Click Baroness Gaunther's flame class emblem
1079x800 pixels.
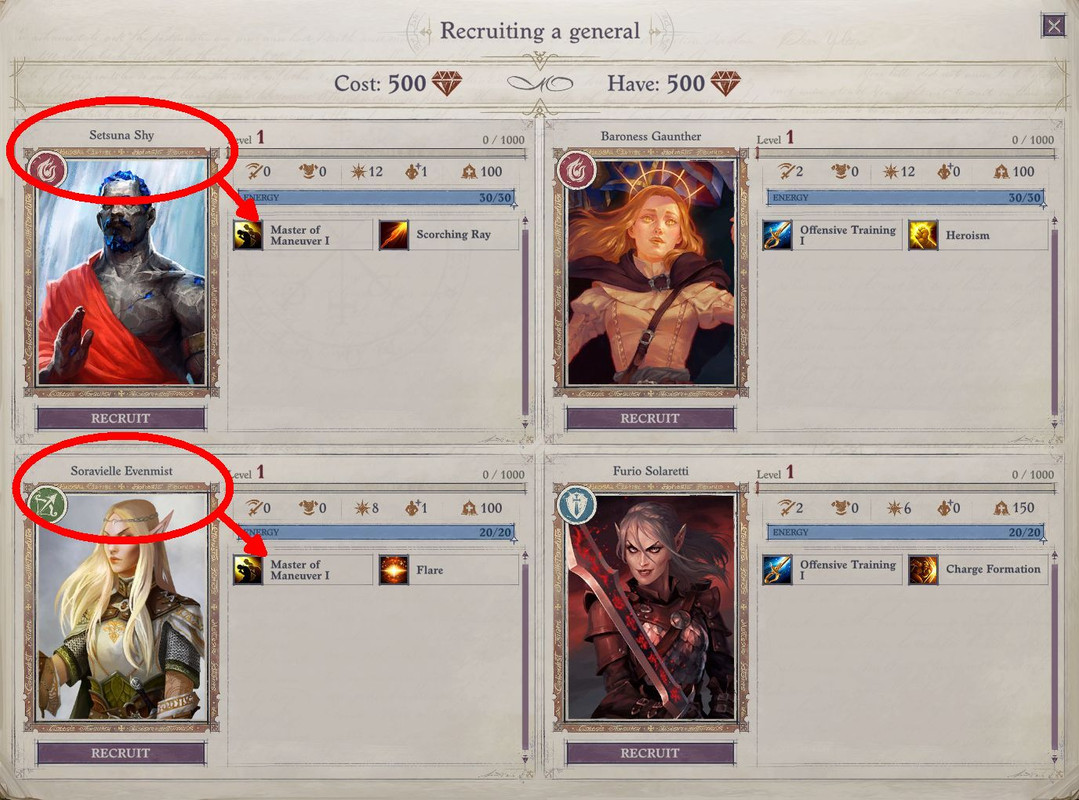pos(577,170)
